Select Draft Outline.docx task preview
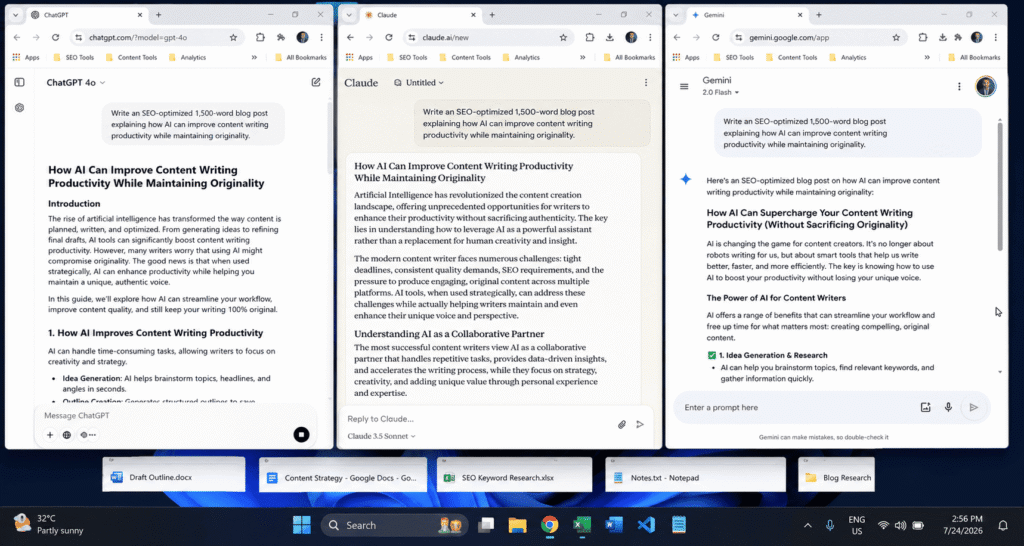Viewport: 1024px width, 546px height. [x=174, y=476]
